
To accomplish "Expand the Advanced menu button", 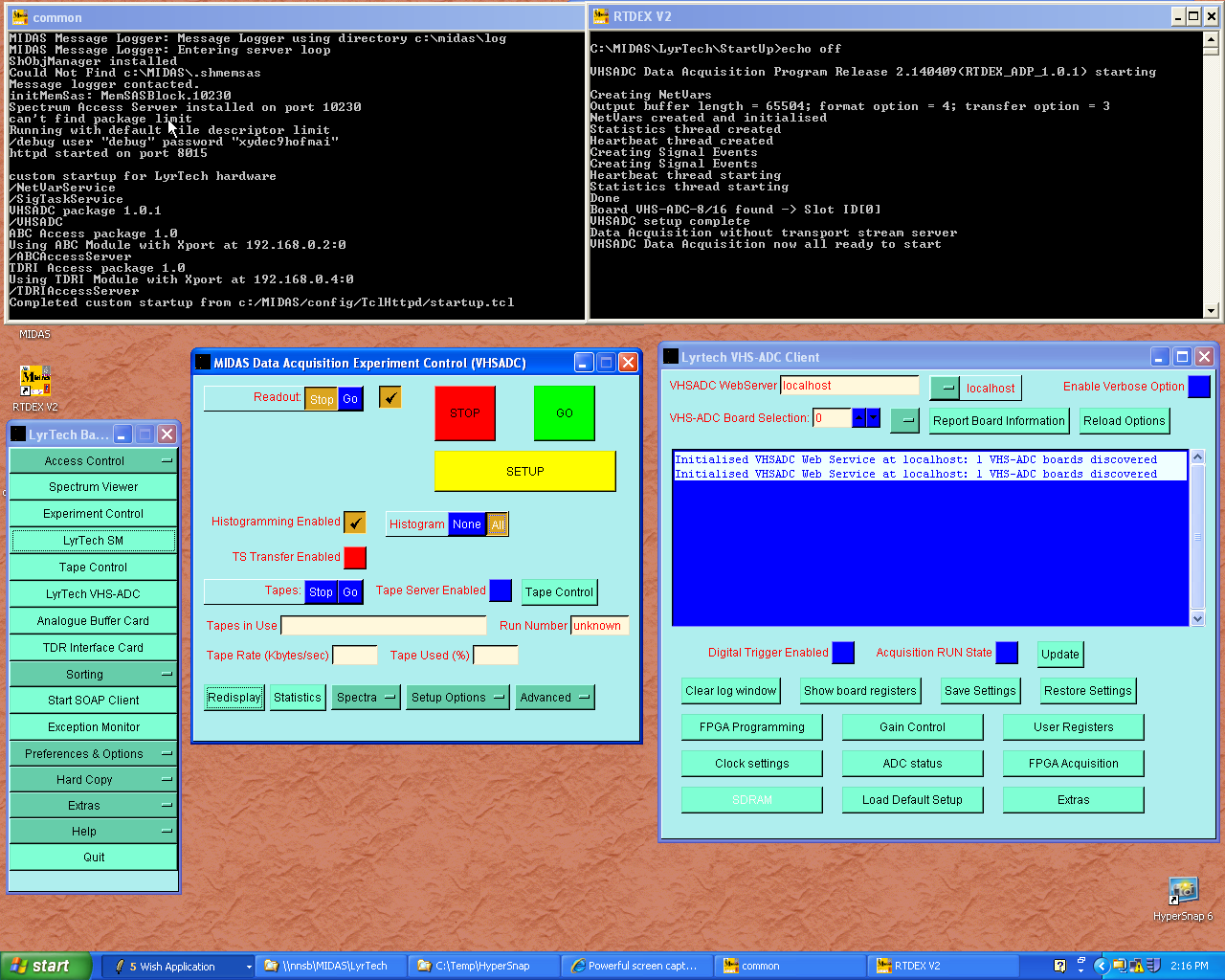I will pyautogui.click(x=555, y=698).
